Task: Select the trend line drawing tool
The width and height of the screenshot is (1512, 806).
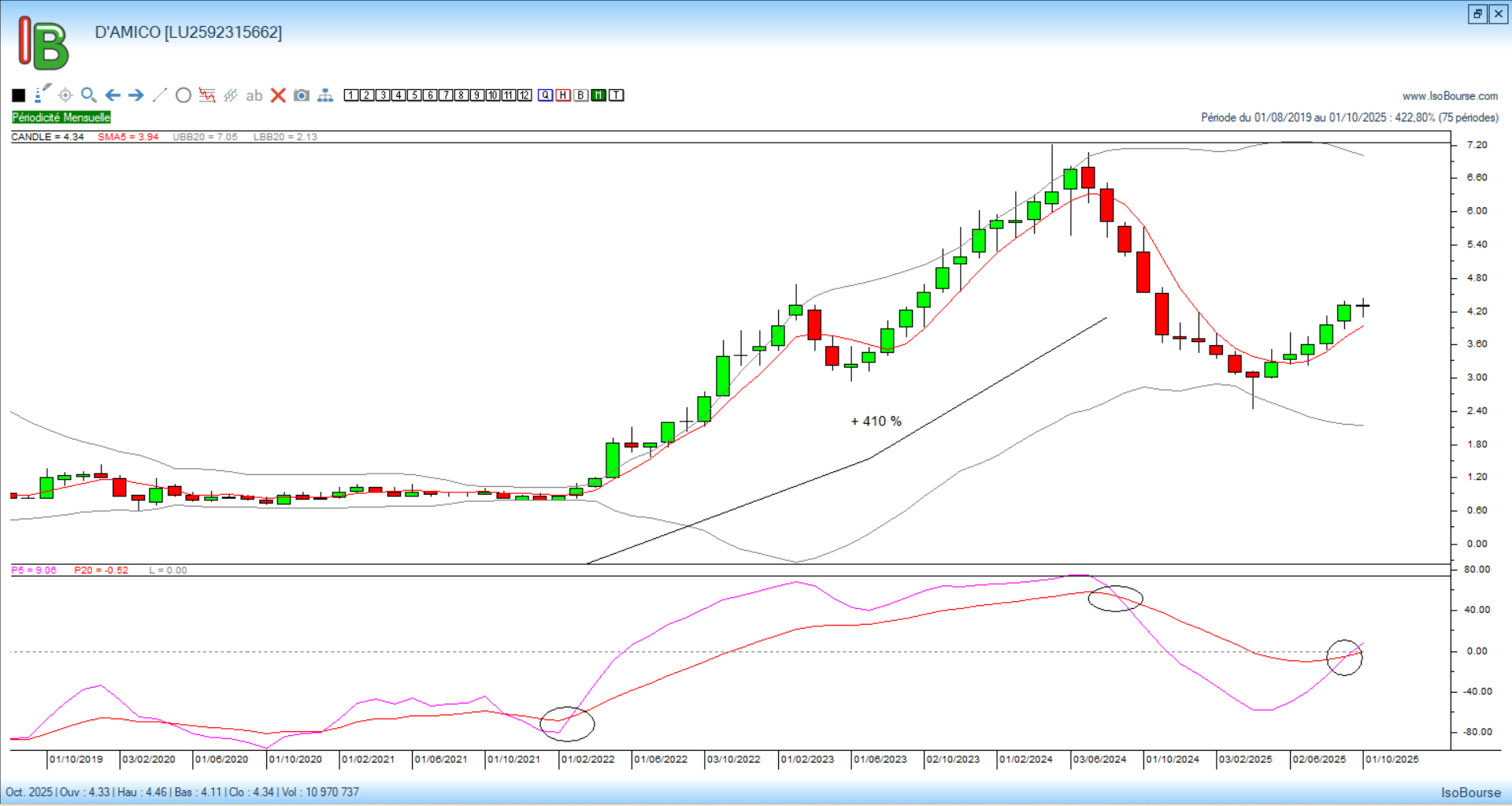Action: 160,95
